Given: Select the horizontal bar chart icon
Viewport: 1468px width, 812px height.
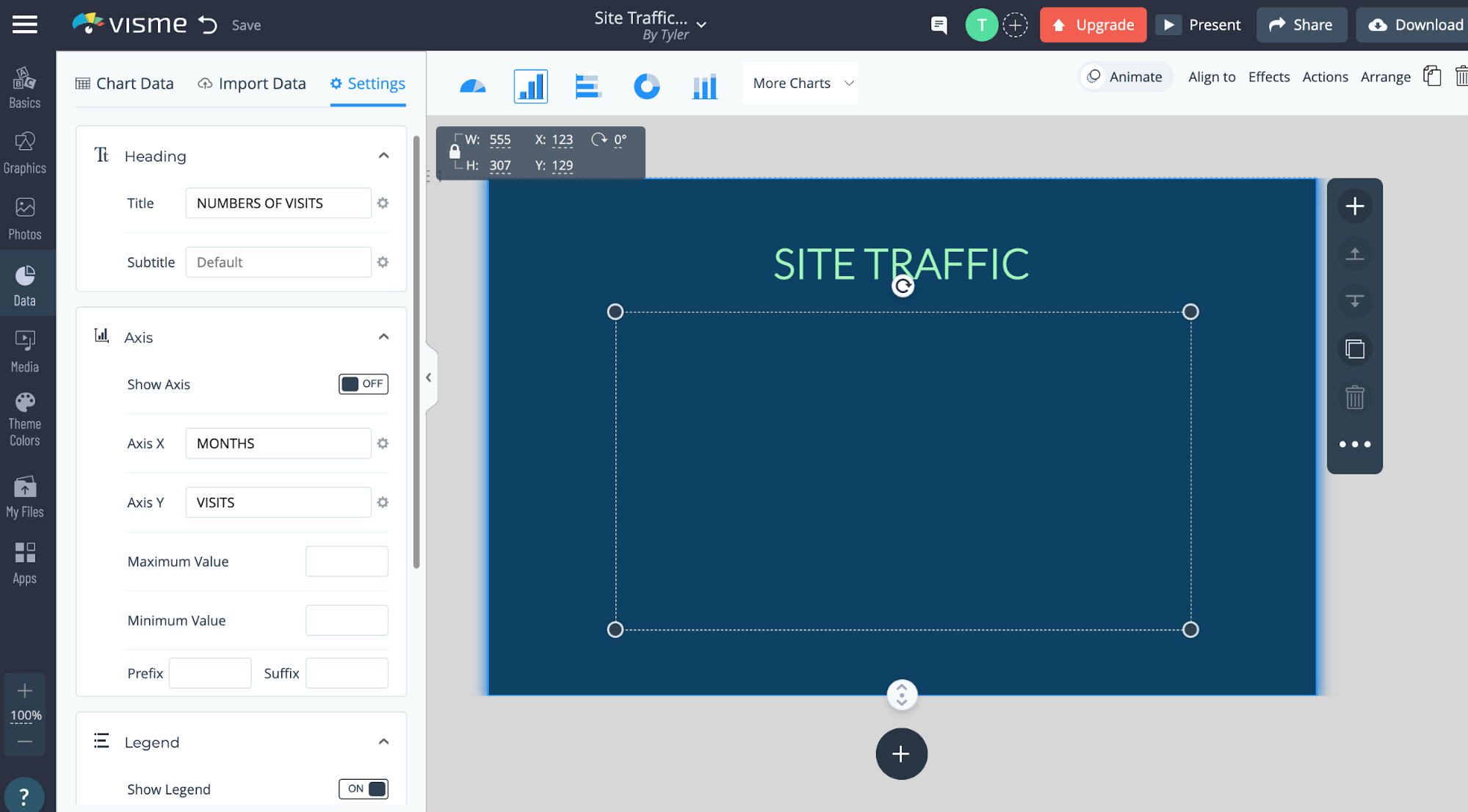Looking at the screenshot, I should pyautogui.click(x=587, y=87).
